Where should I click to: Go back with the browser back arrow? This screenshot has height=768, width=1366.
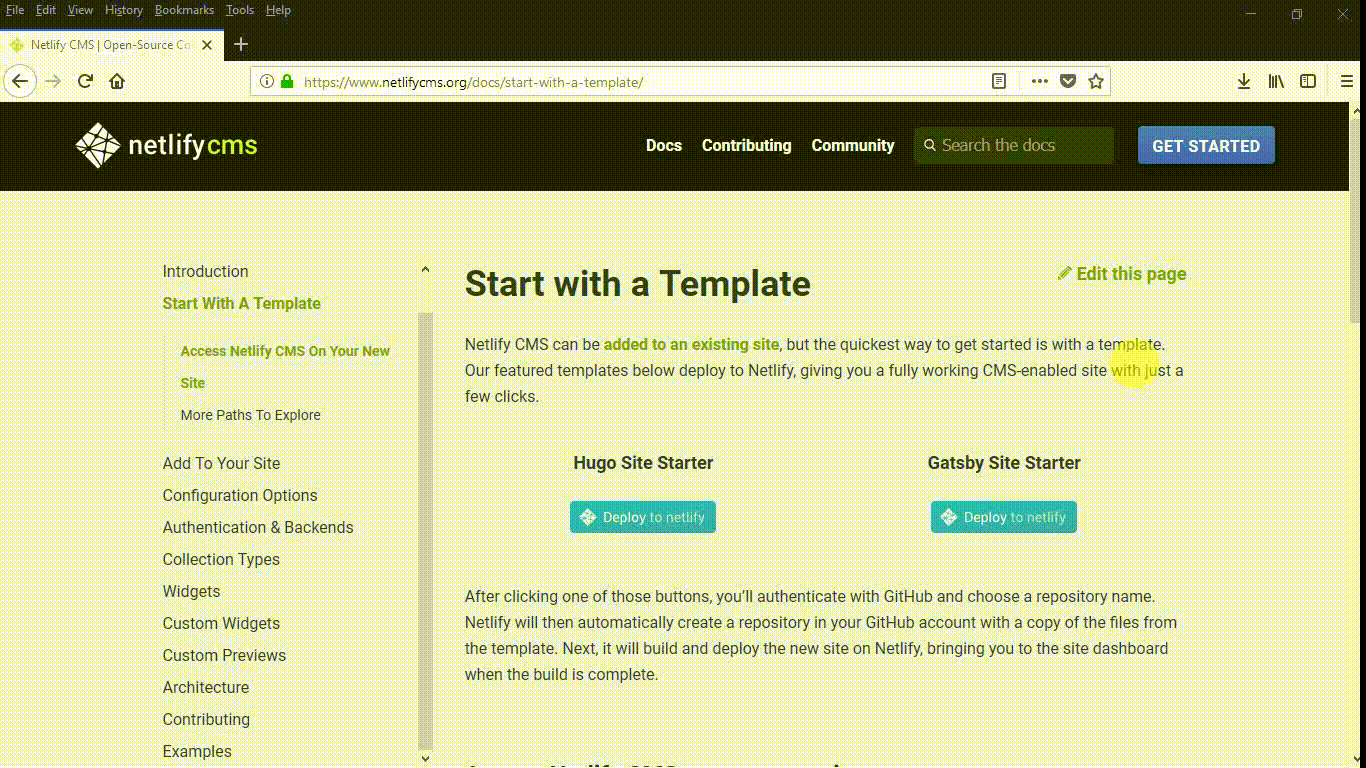coord(21,81)
